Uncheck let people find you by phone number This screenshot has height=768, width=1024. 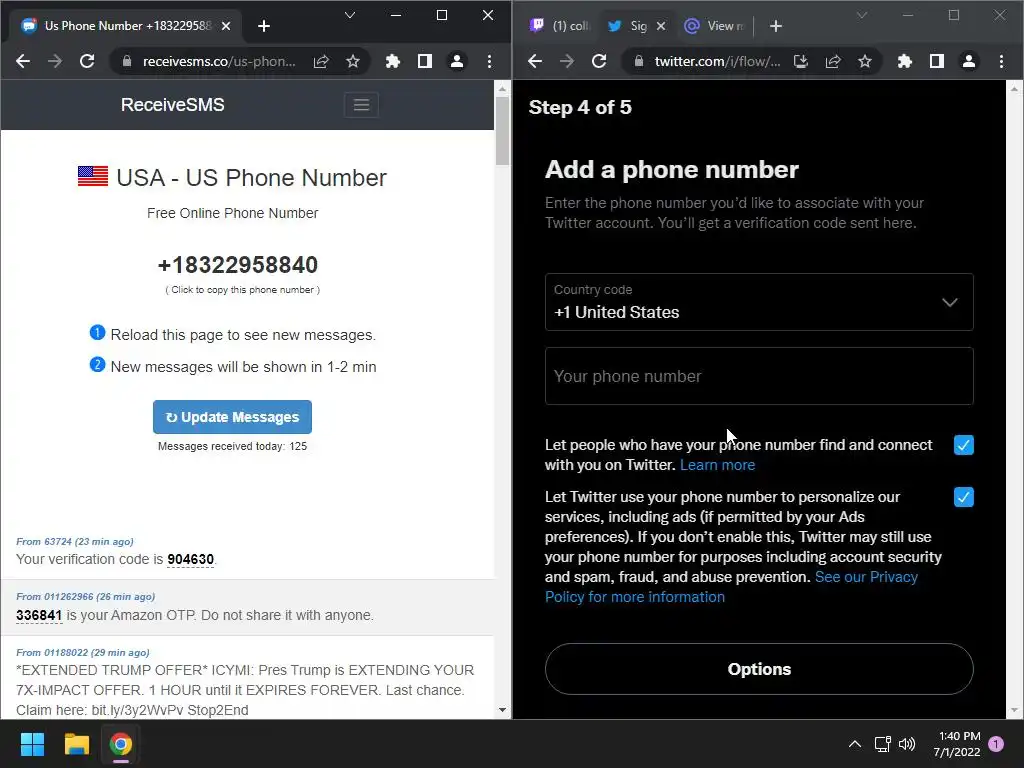coord(963,445)
